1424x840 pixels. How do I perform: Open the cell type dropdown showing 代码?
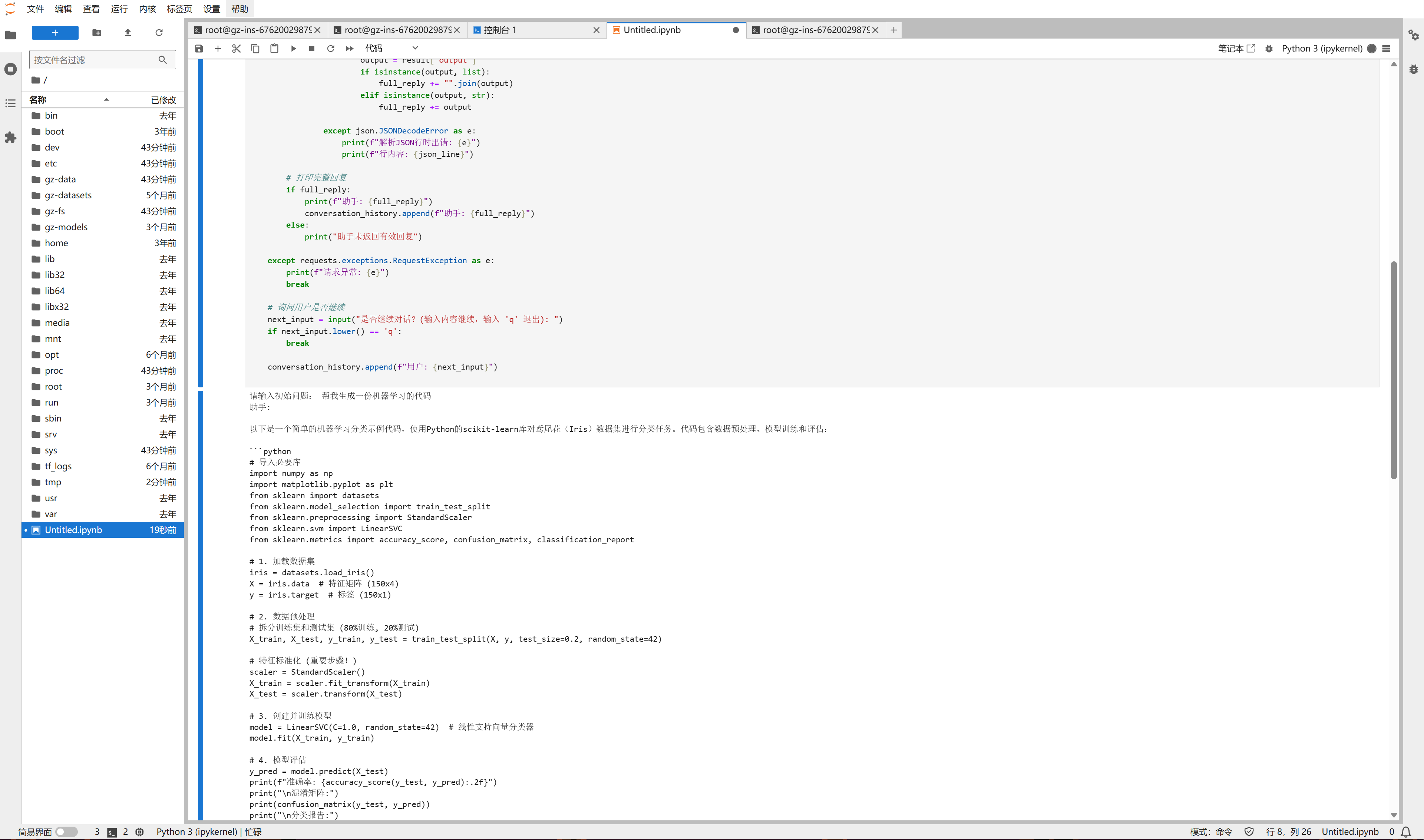click(x=391, y=49)
